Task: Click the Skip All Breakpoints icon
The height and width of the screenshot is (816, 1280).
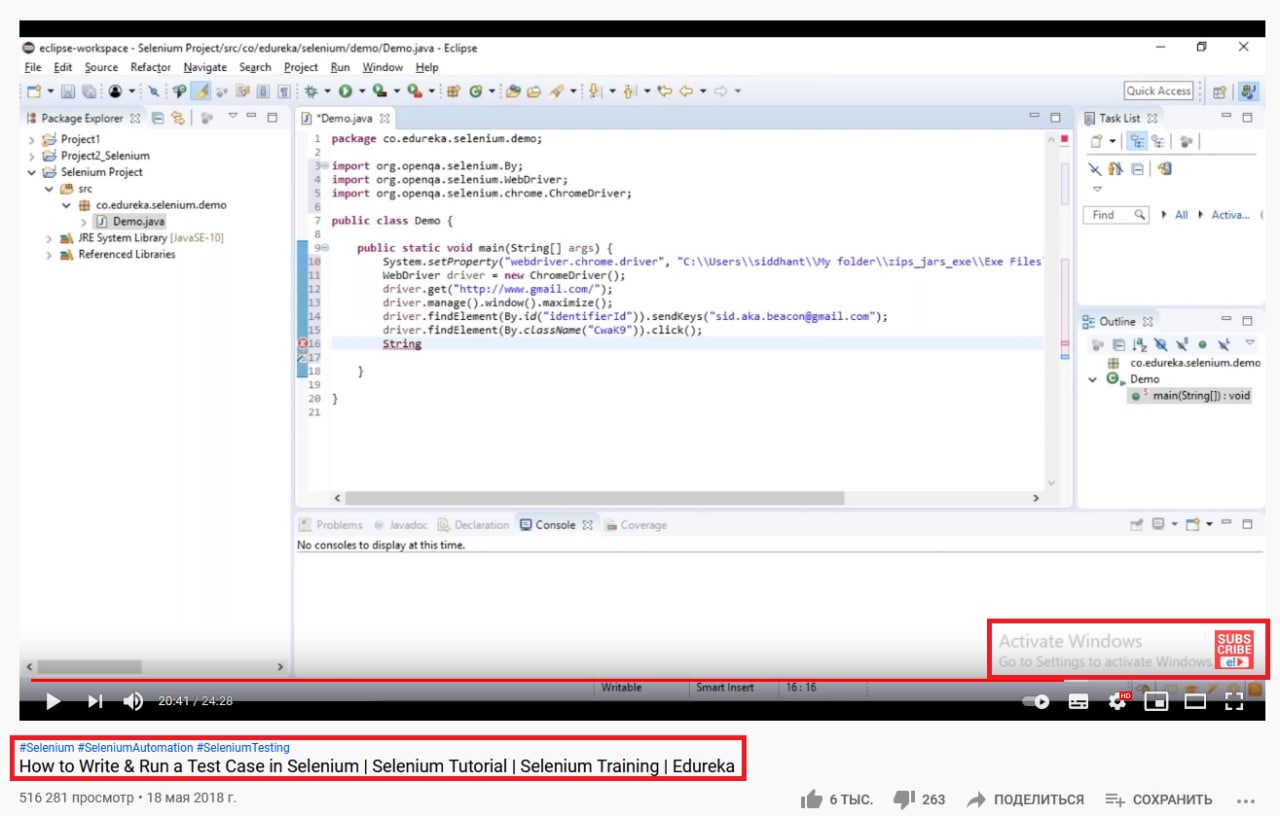Action: (154, 91)
